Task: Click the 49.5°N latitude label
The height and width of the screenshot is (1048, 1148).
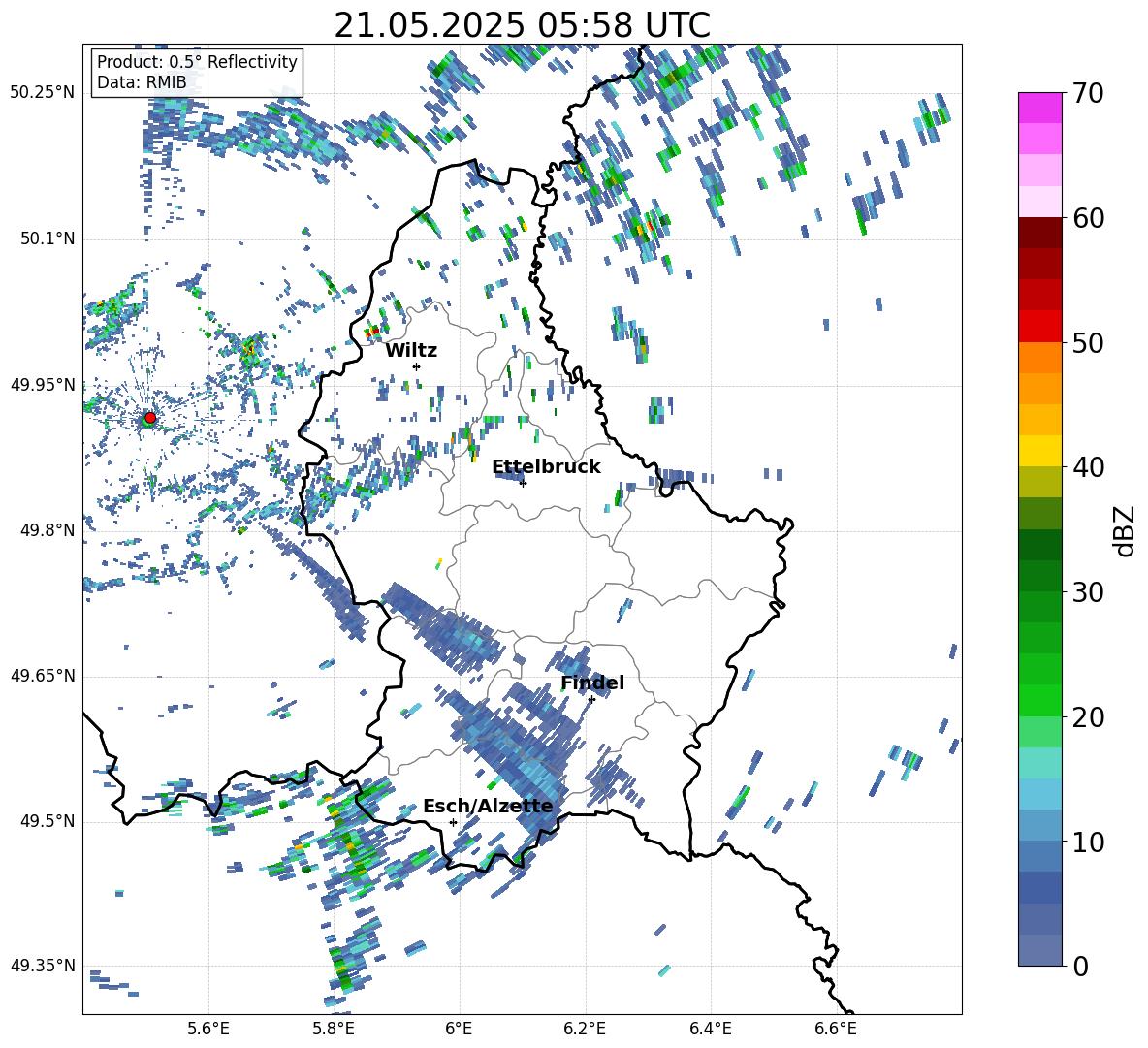Action: tap(48, 821)
